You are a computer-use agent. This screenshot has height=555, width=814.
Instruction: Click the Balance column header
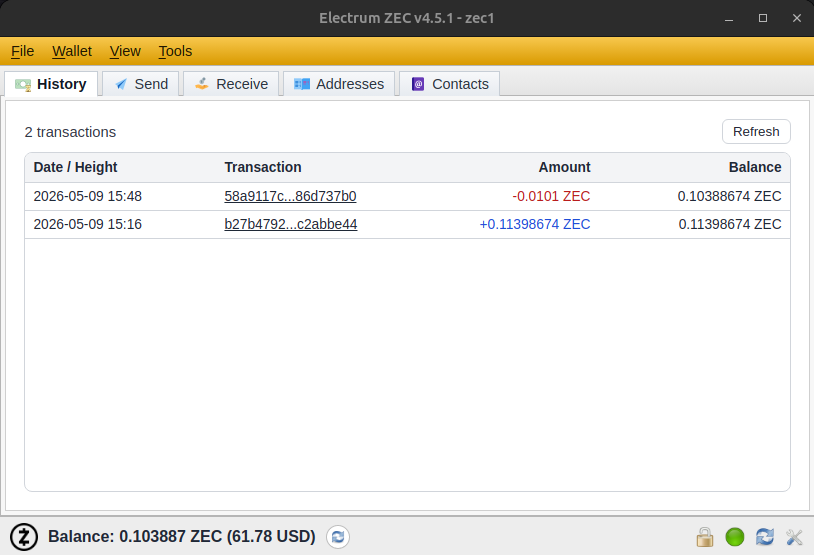(755, 167)
